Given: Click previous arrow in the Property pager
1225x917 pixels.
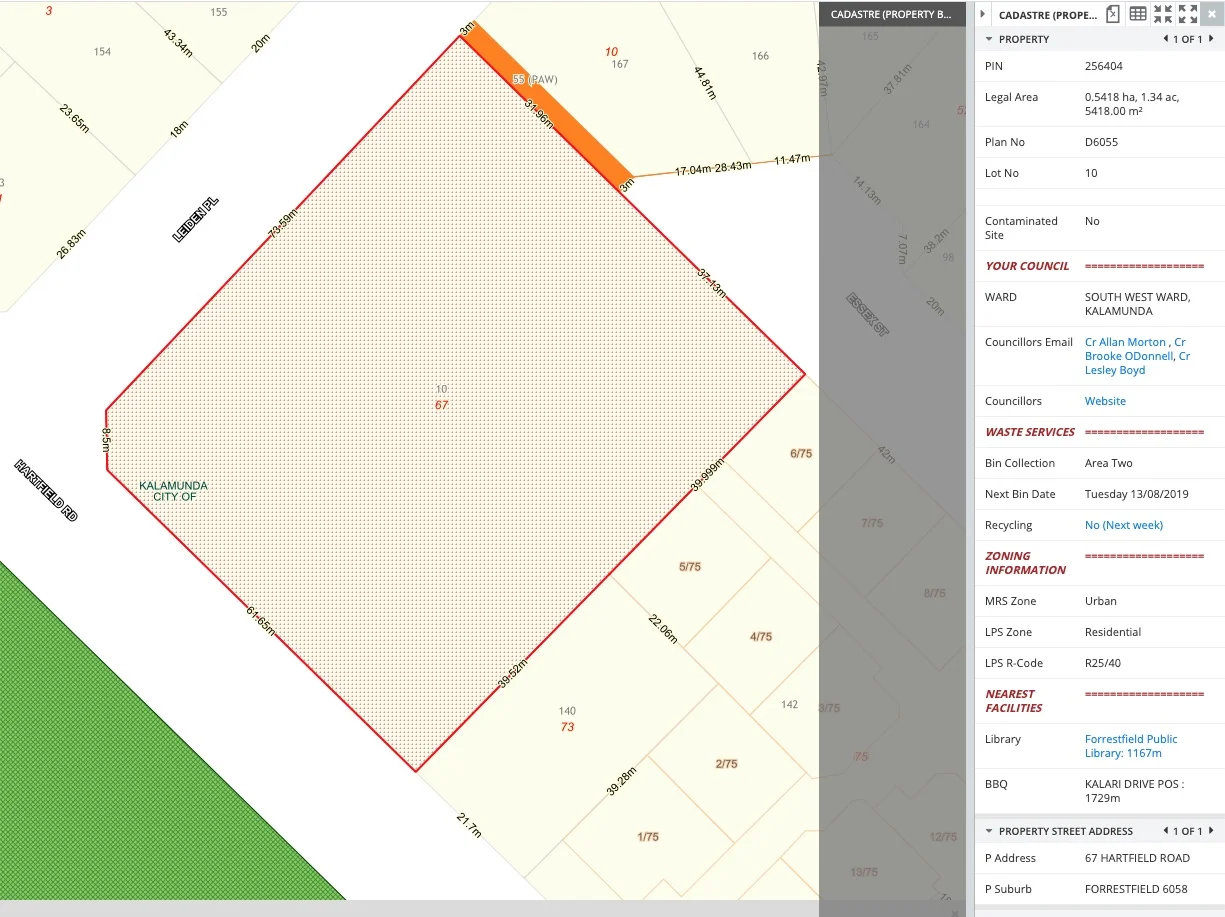Looking at the screenshot, I should pyautogui.click(x=1166, y=39).
